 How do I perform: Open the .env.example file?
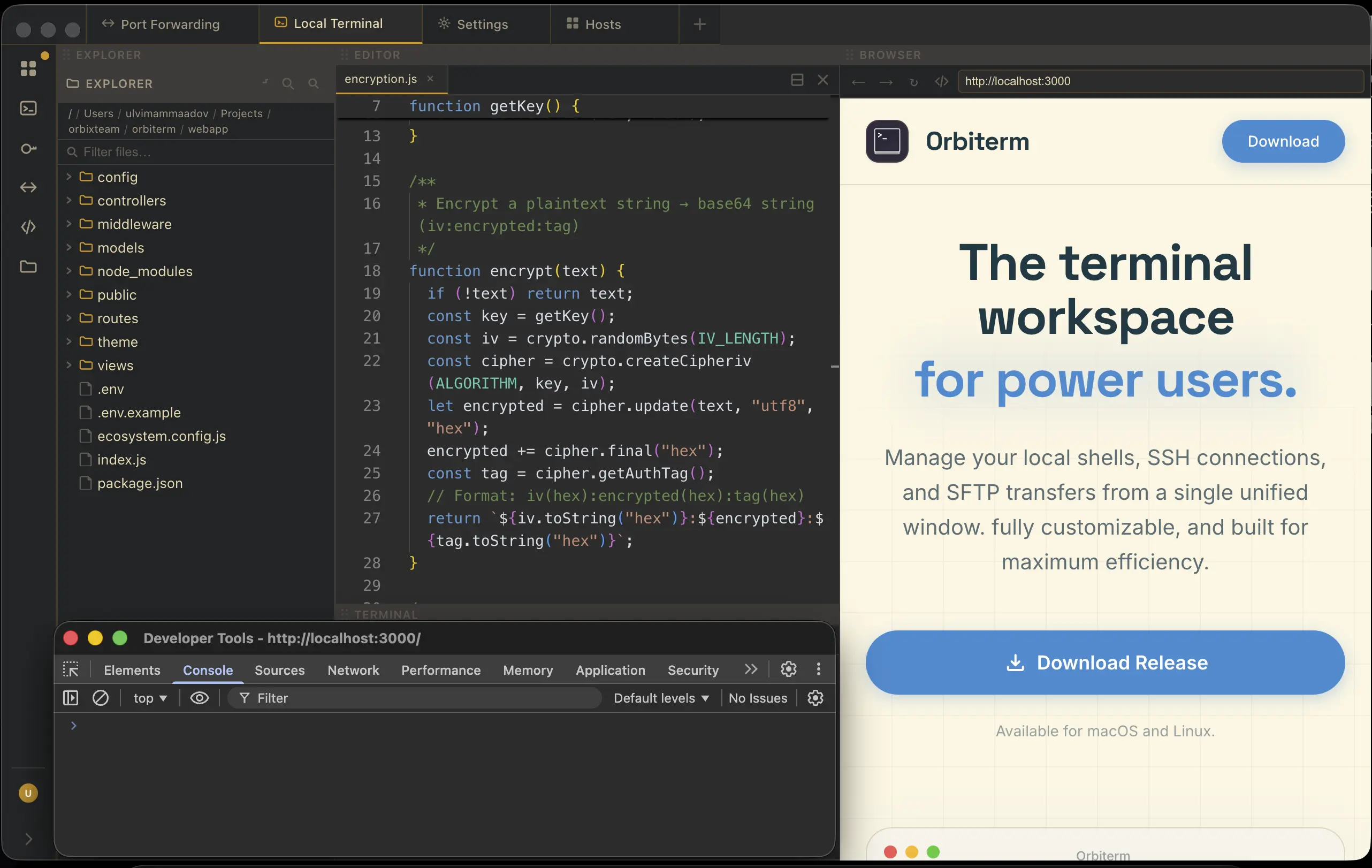tap(196, 413)
